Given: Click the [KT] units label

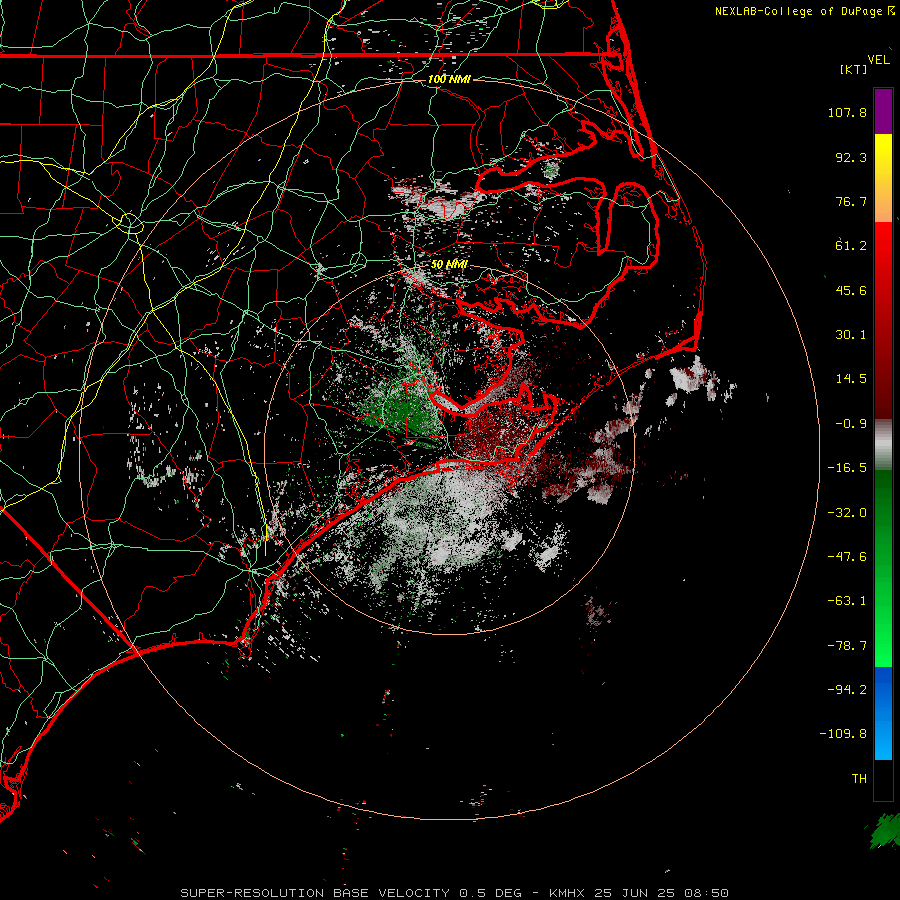Looking at the screenshot, I should [854, 69].
